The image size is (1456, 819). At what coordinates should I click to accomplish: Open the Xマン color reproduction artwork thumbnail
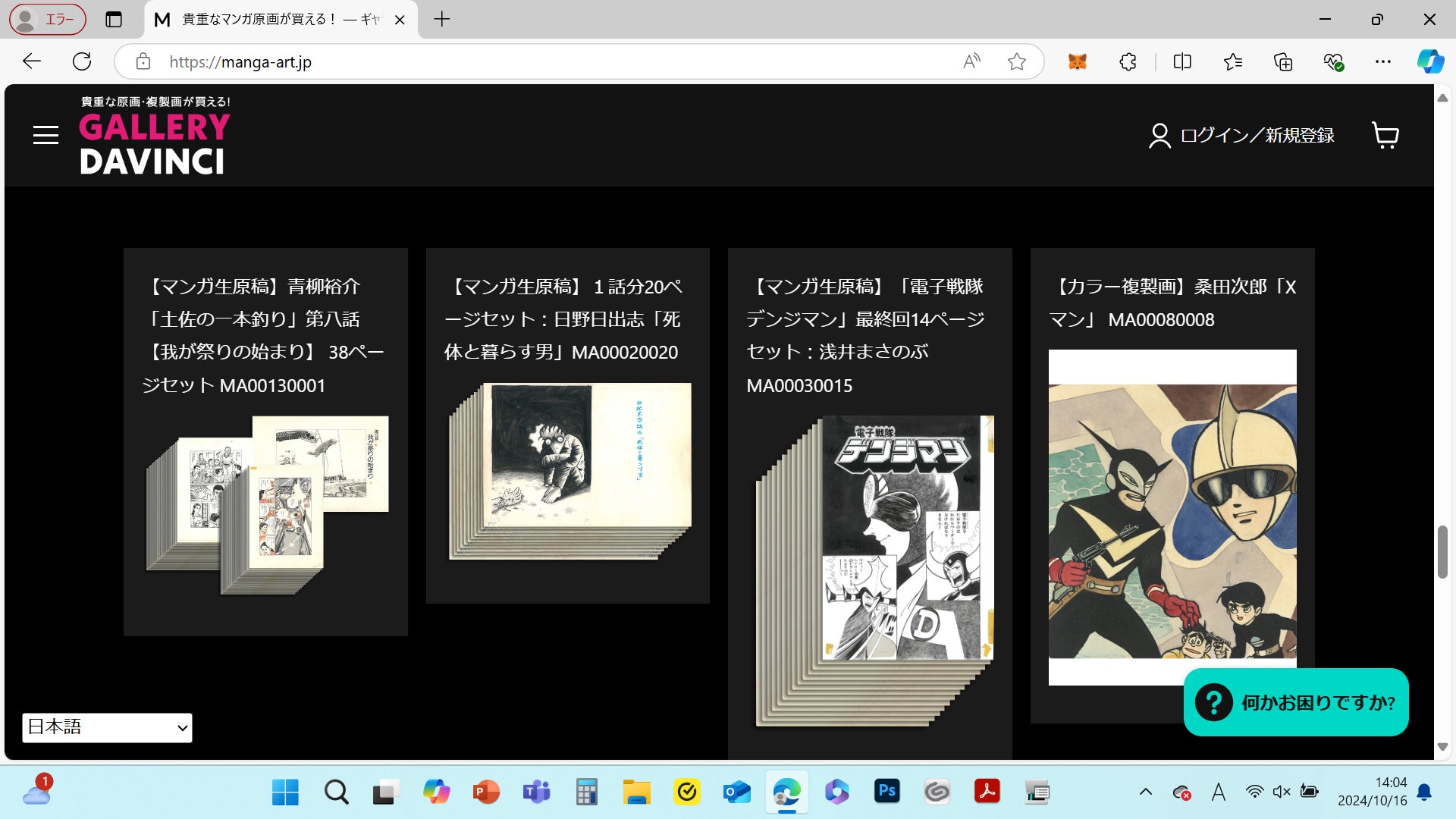[1172, 517]
